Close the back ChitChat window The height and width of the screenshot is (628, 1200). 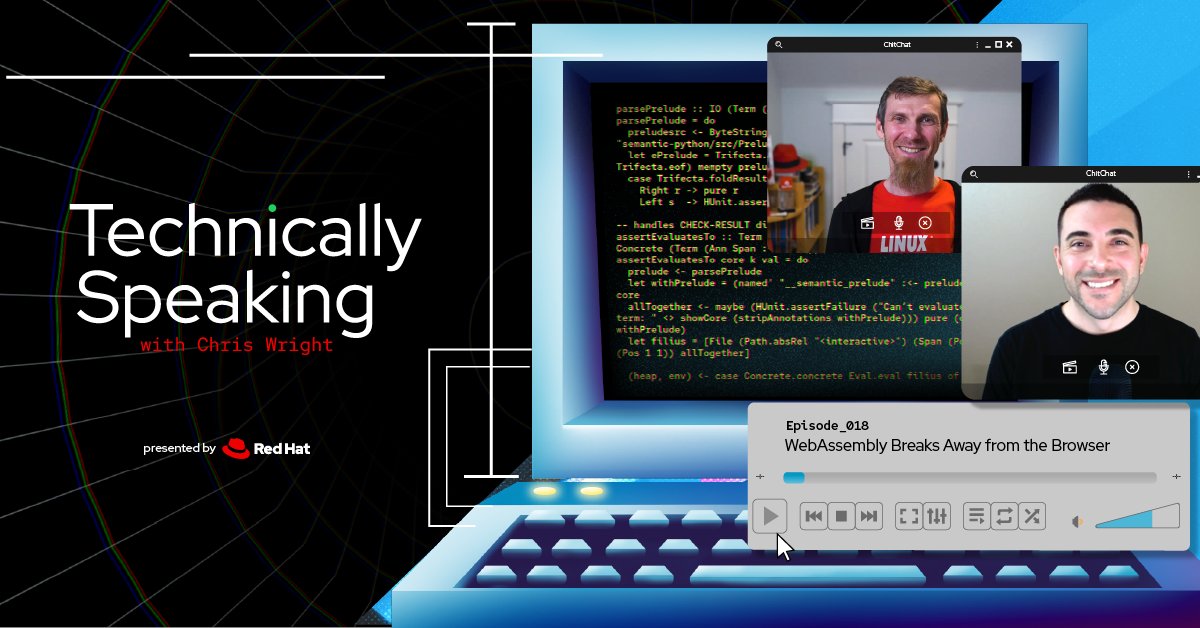[x=1010, y=44]
